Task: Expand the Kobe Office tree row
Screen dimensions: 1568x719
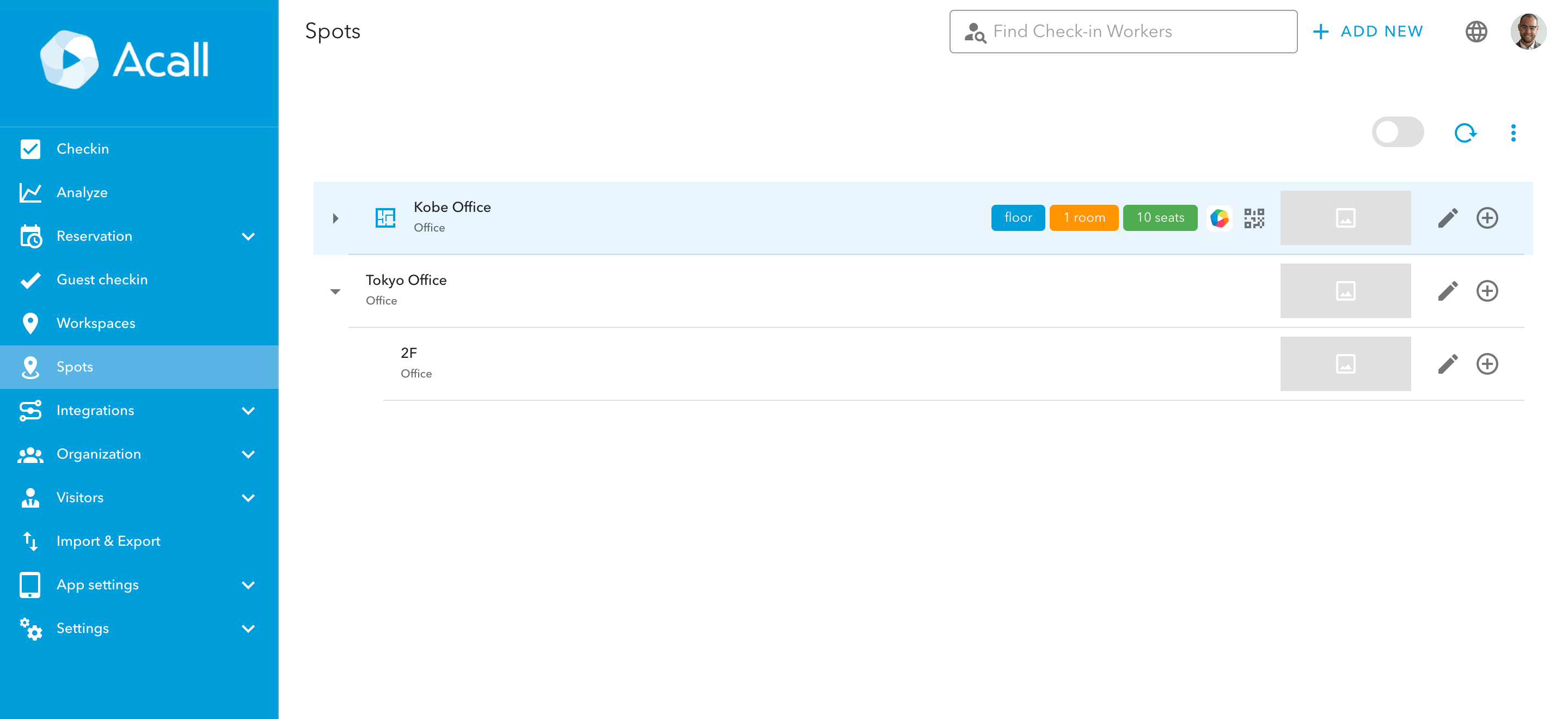Action: point(335,218)
